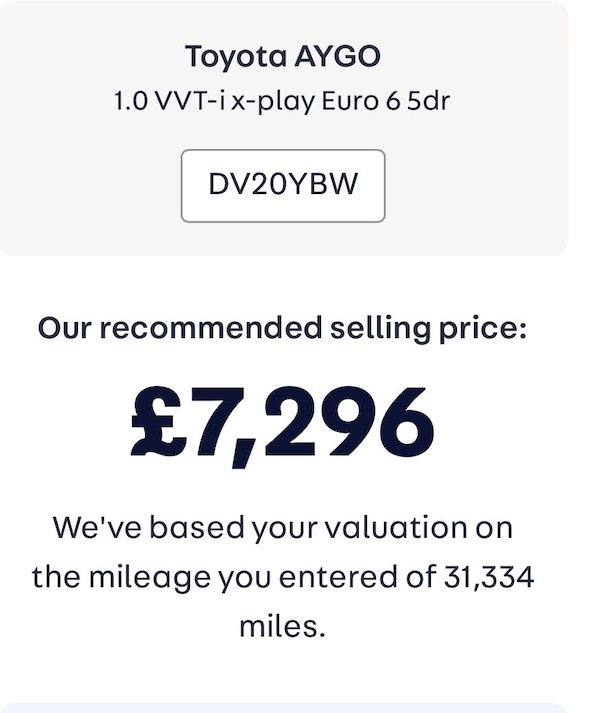Image resolution: width=600 pixels, height=713 pixels.
Task: Click the valuation explanation paragraph
Action: pos(283,576)
